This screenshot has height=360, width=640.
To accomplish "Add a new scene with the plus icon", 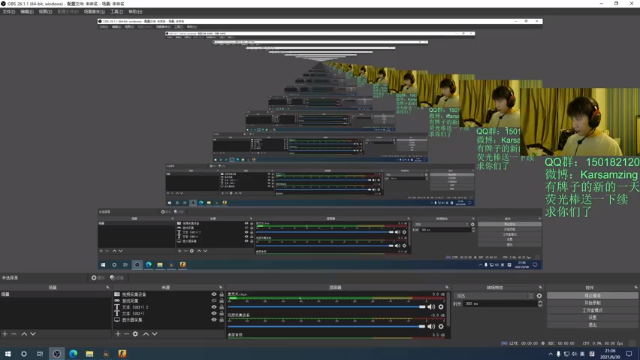I will [x=5, y=334].
